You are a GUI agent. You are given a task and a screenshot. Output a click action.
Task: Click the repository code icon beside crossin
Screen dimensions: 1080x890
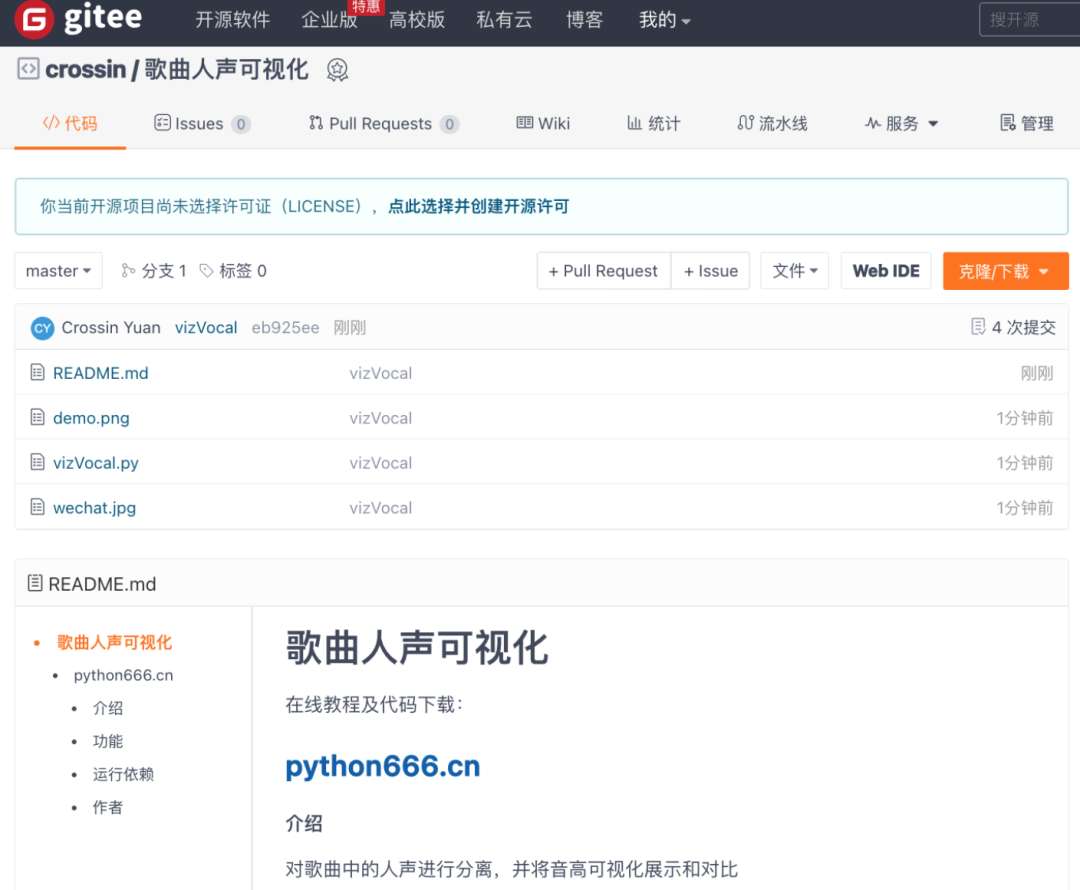point(28,69)
